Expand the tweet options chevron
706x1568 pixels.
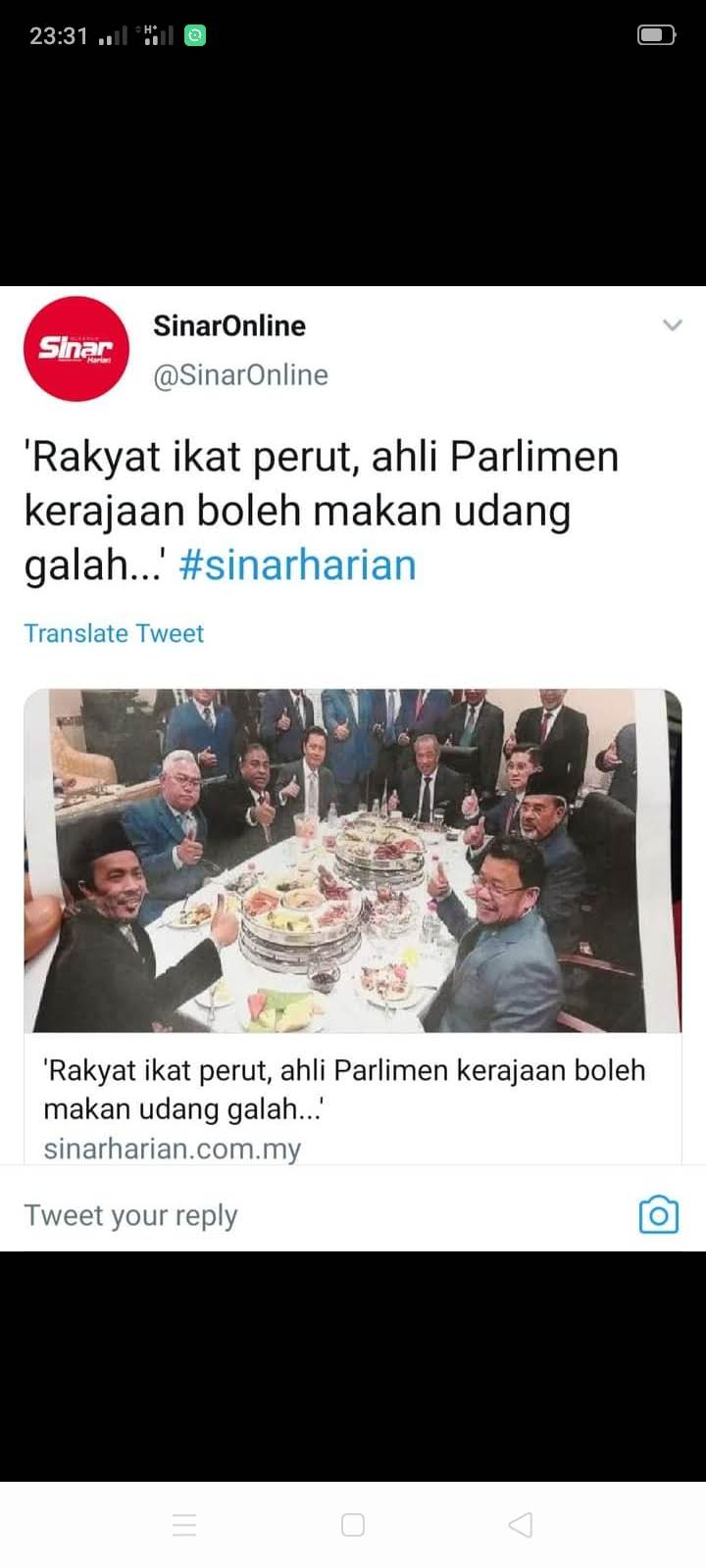[672, 324]
